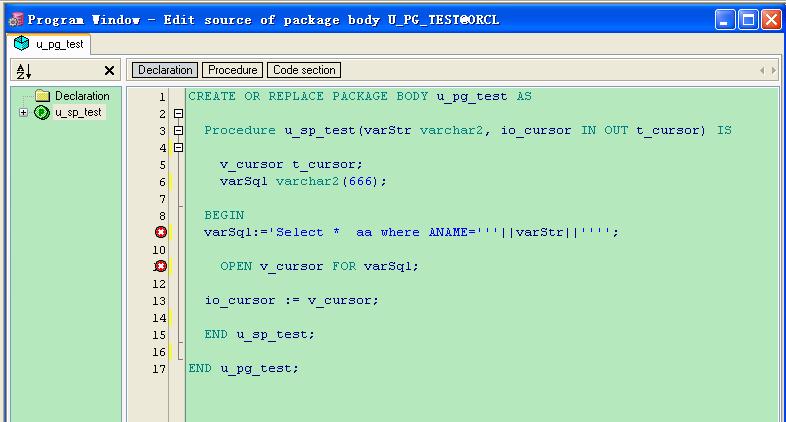786x422 pixels.
Task: Click 'Procedure u_sp_test' in the code
Action: (x=280, y=130)
